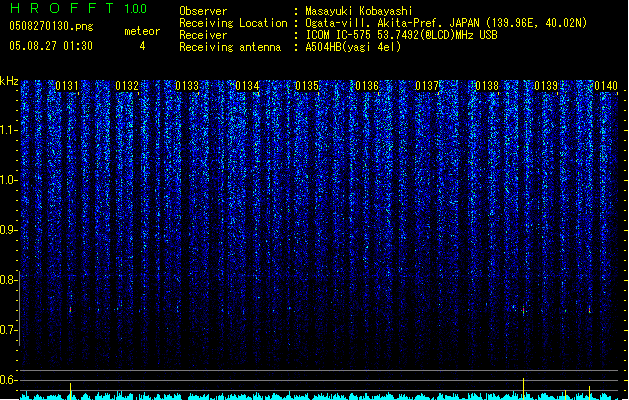
Task: Click the Receiving antenna label
Action: point(230,47)
